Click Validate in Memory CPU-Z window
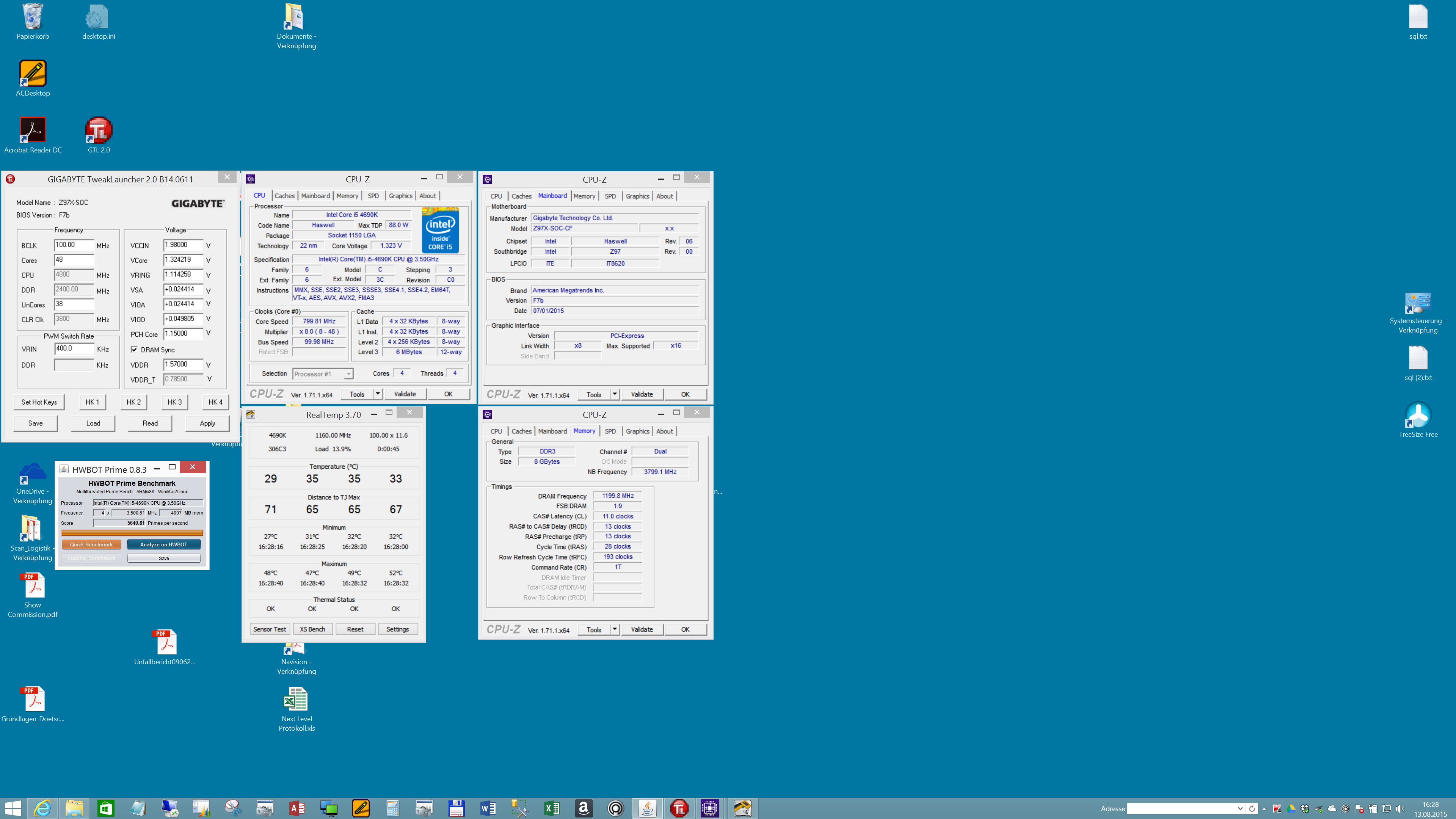Image resolution: width=1456 pixels, height=819 pixels. [642, 629]
